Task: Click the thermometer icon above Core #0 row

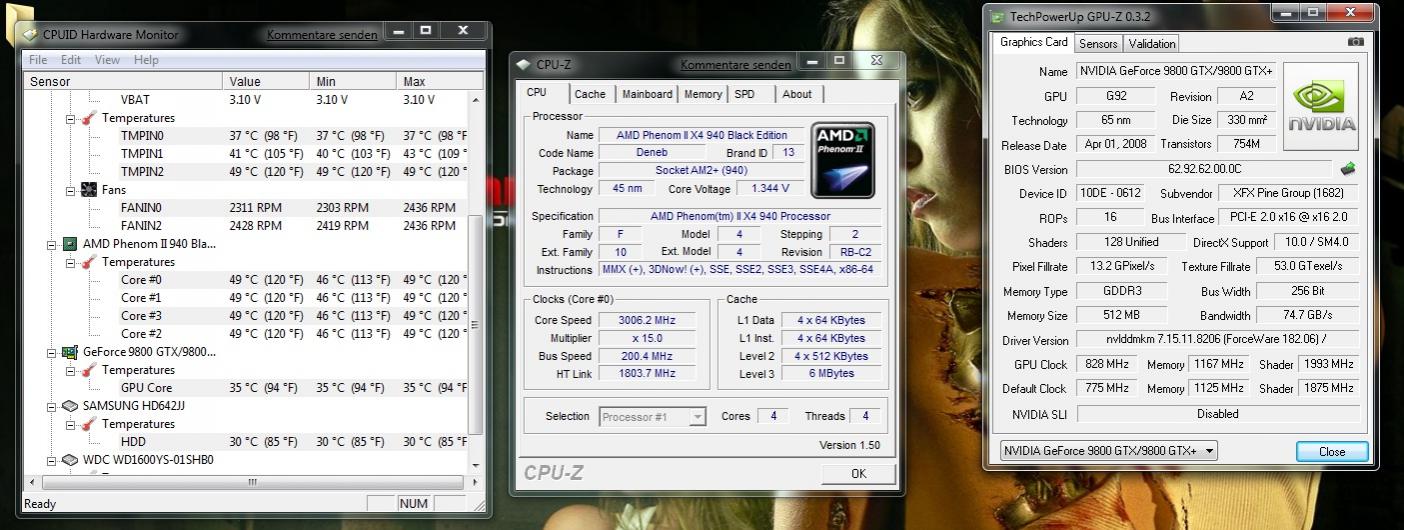Action: [89, 262]
